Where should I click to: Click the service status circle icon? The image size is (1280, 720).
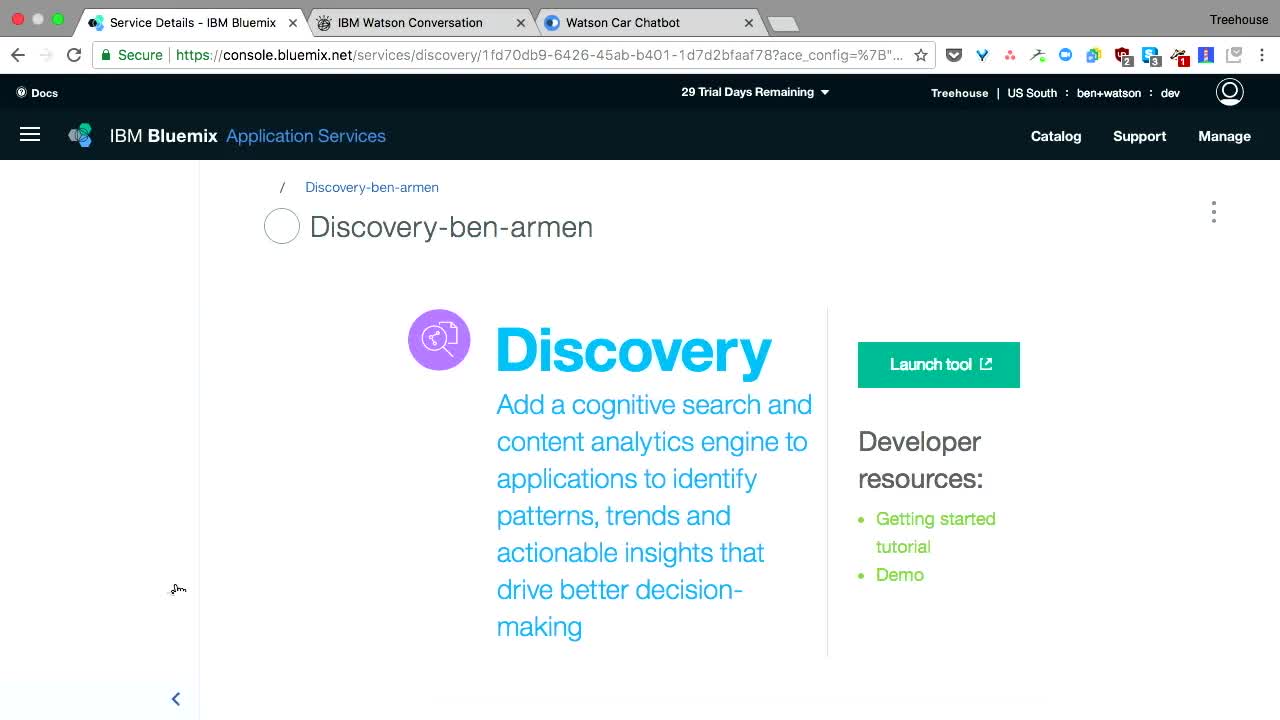pos(282,226)
